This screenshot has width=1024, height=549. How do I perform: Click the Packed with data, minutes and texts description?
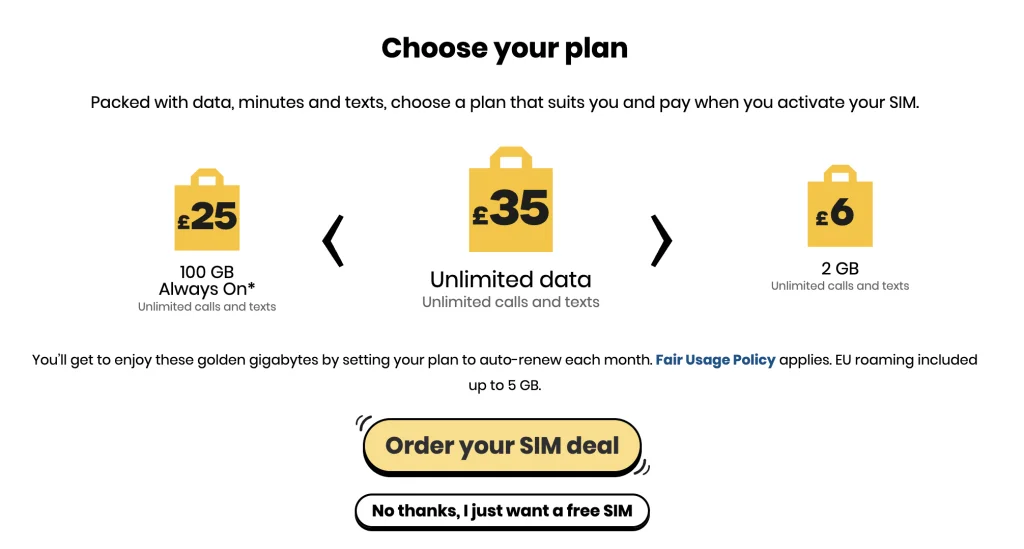pos(504,103)
